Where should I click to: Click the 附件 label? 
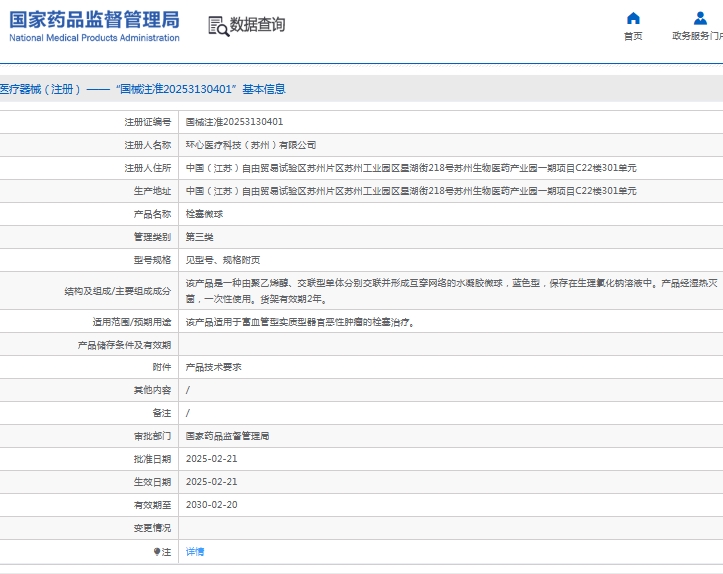point(162,367)
